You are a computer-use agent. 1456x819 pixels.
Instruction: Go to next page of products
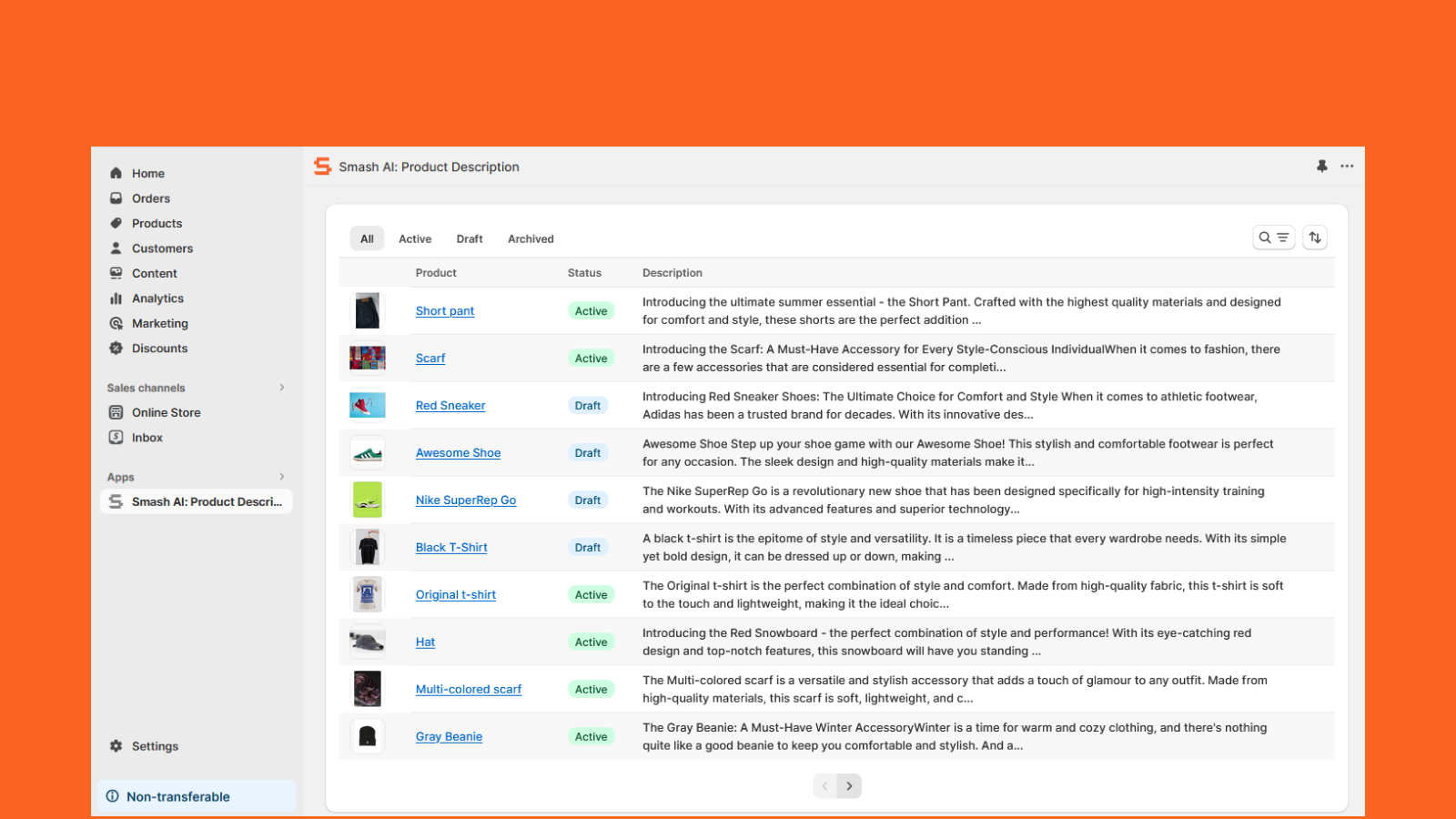click(849, 786)
